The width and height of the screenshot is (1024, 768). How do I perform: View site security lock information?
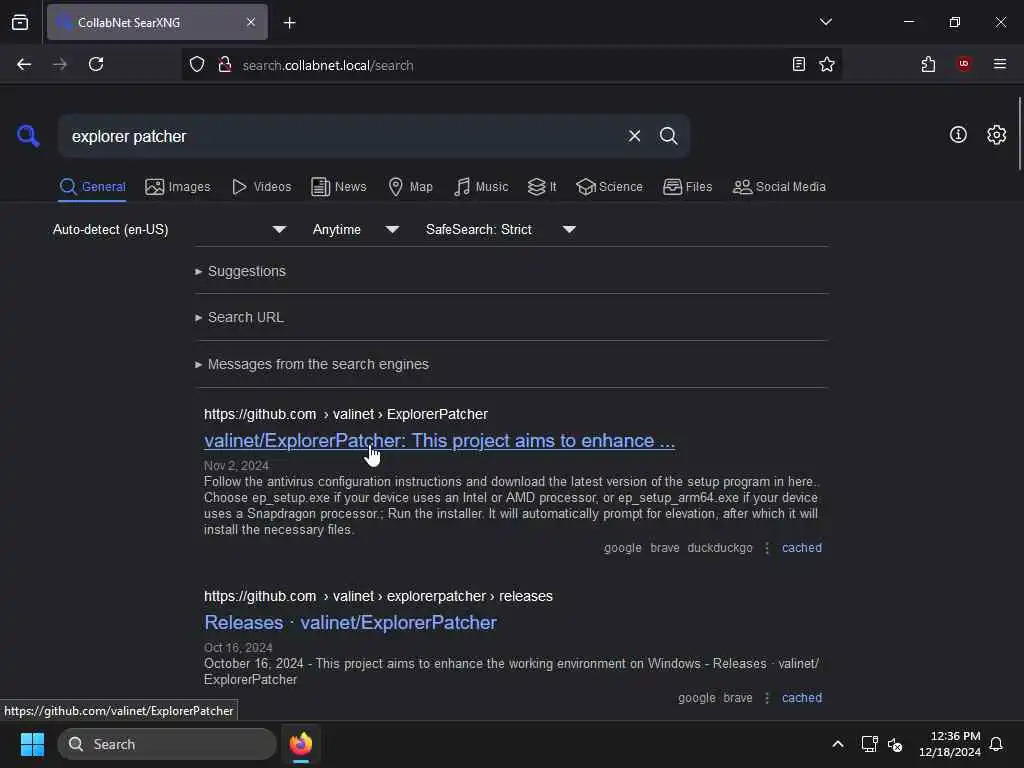coord(225,65)
